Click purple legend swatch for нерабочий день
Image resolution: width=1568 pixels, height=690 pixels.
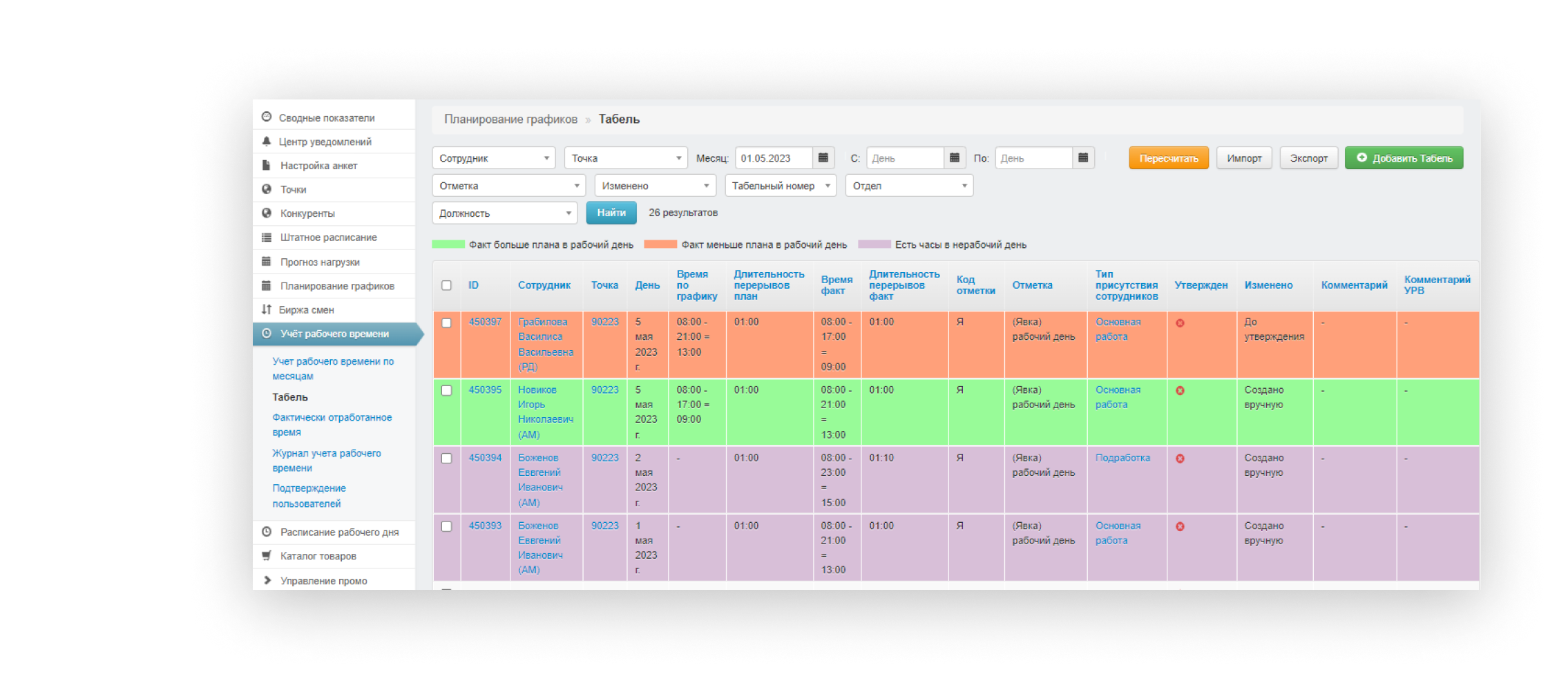click(x=874, y=245)
